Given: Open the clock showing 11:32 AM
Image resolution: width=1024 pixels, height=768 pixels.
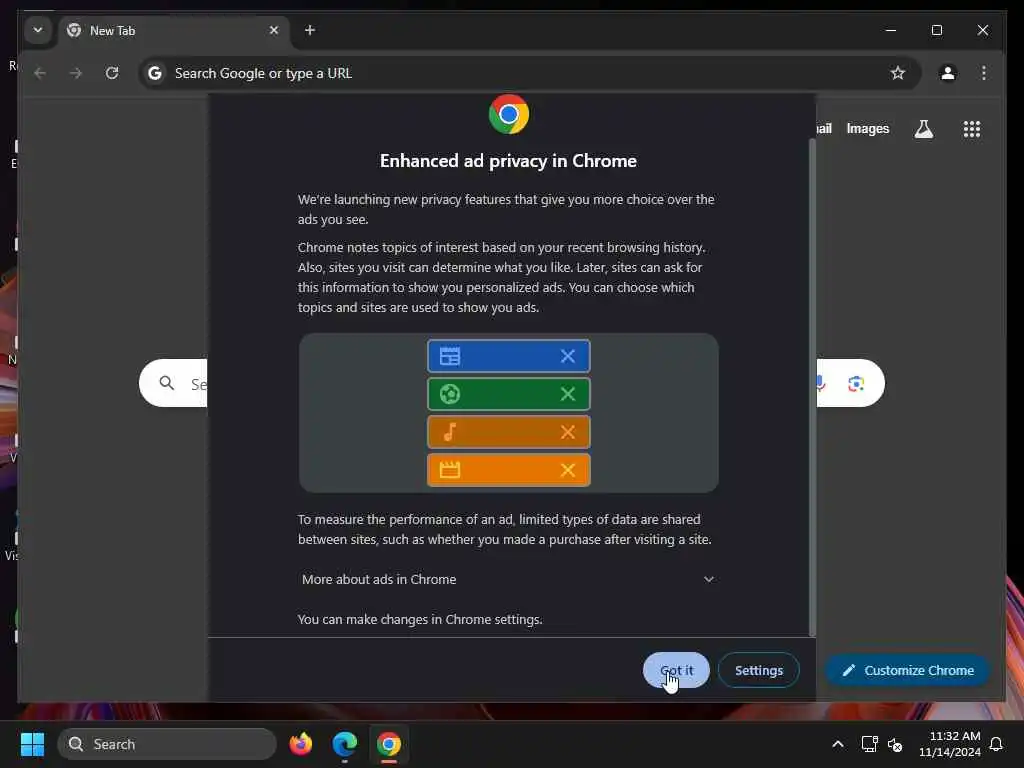Looking at the screenshot, I should click(950, 744).
